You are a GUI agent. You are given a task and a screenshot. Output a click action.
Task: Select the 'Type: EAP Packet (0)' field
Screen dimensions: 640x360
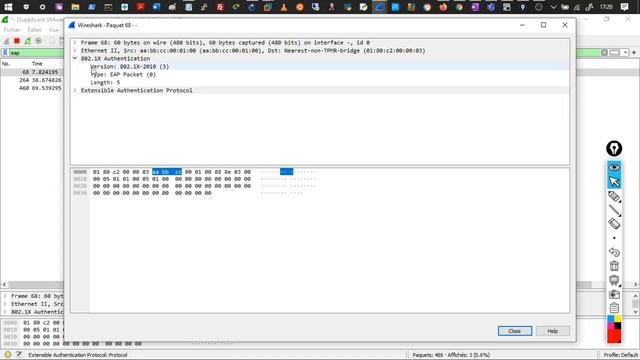pyautogui.click(x=123, y=74)
